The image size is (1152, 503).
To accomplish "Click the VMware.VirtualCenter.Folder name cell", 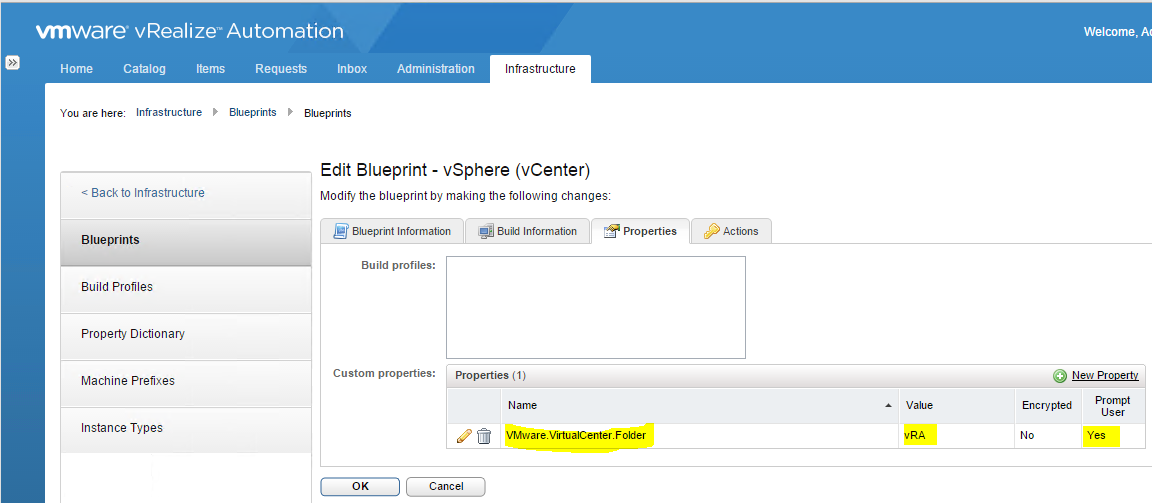I will point(700,435).
